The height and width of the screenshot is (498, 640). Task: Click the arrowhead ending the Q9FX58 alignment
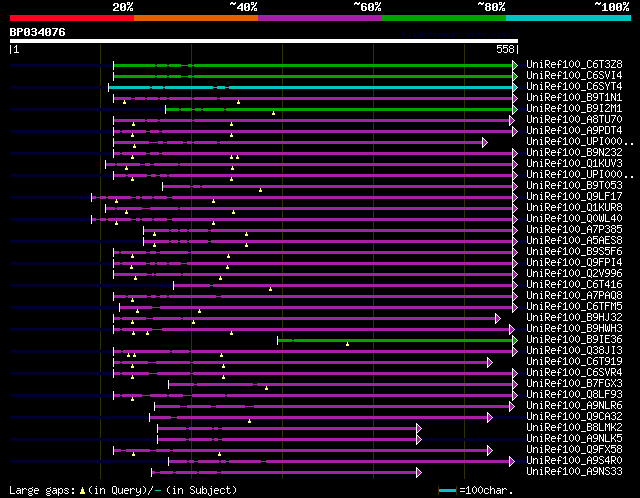(490, 451)
